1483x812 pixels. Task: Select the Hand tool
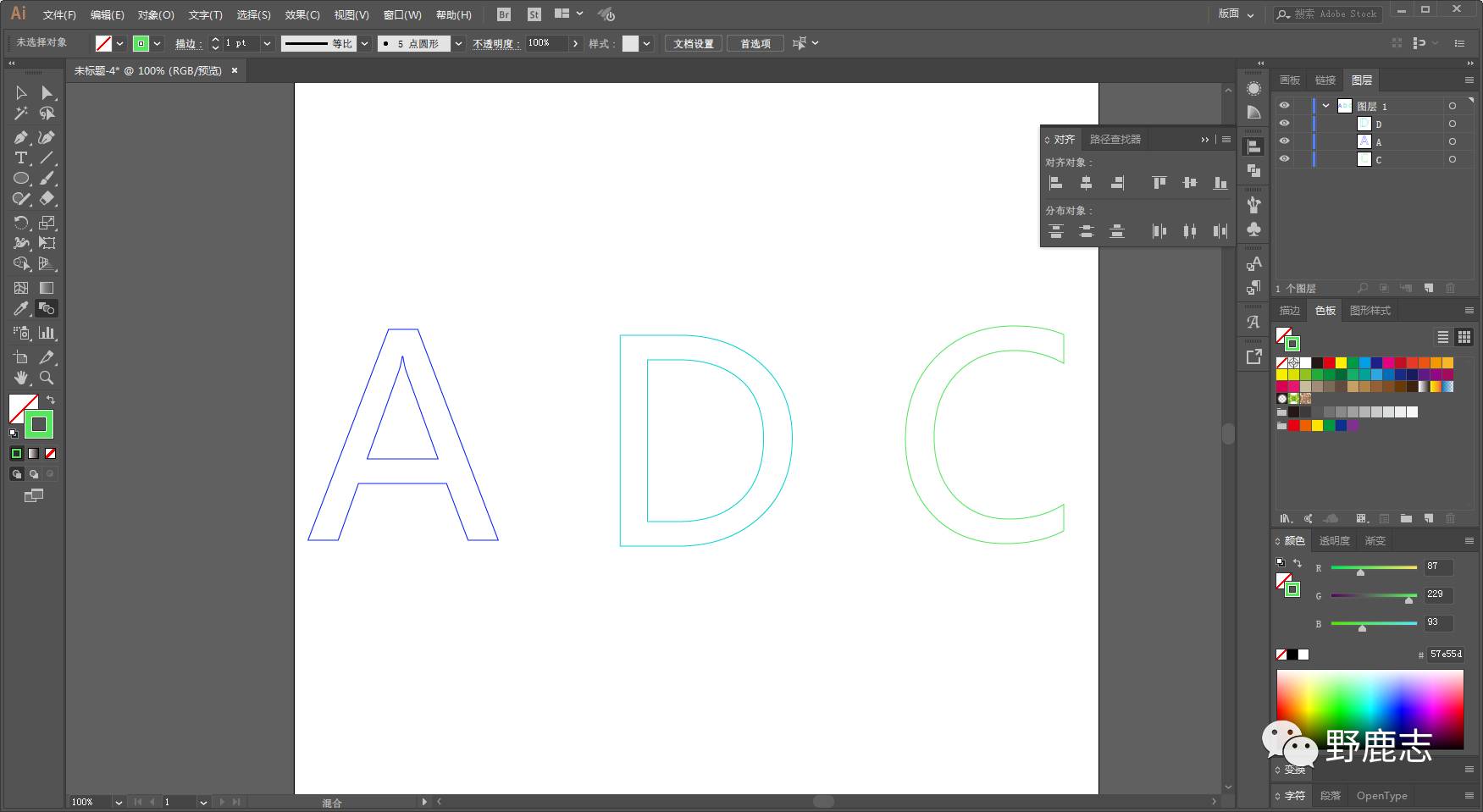click(x=21, y=378)
